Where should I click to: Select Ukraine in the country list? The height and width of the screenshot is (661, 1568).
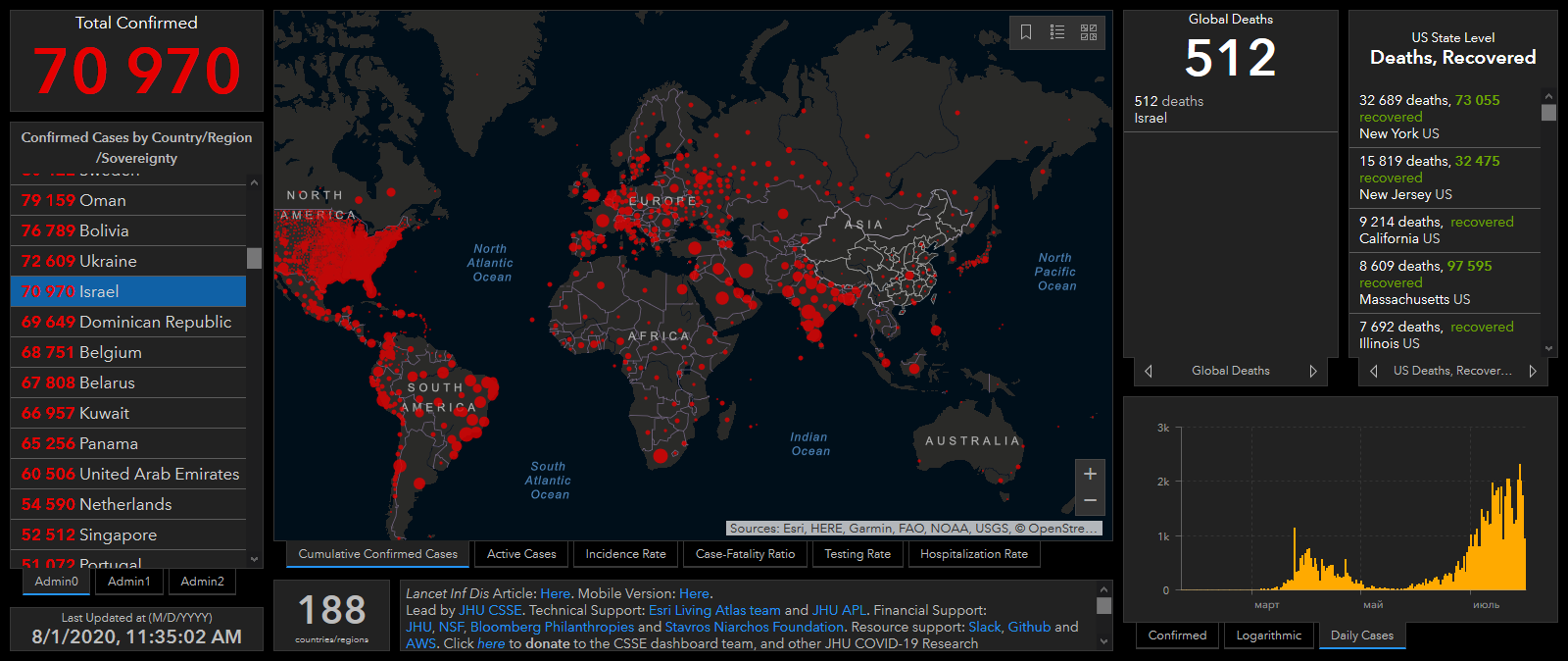point(128,261)
